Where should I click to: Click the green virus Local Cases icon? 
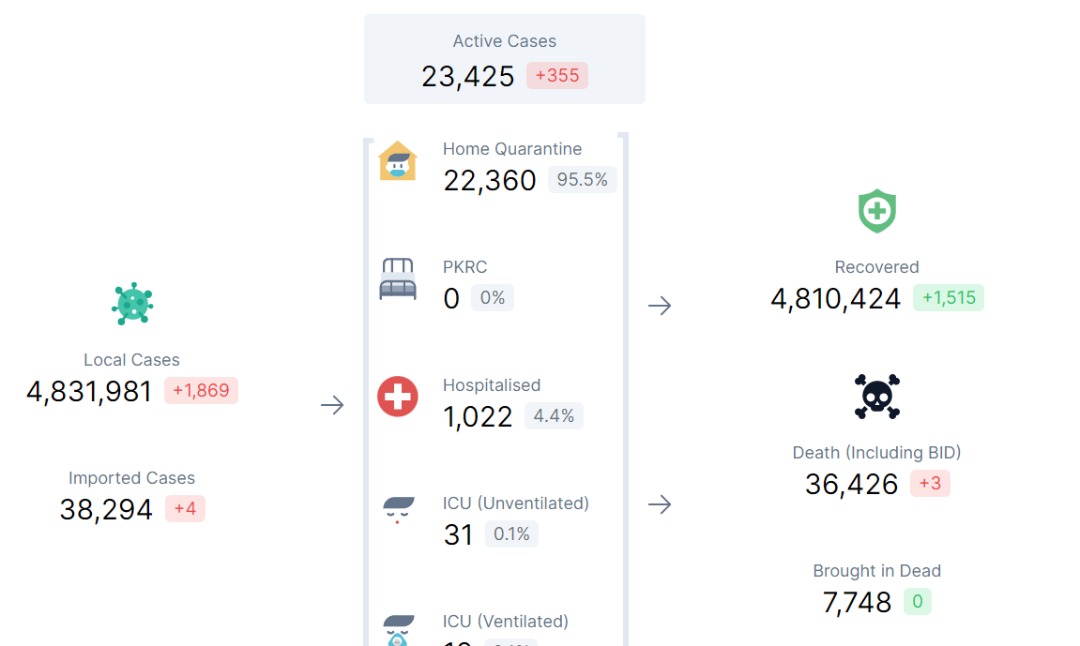pos(132,303)
